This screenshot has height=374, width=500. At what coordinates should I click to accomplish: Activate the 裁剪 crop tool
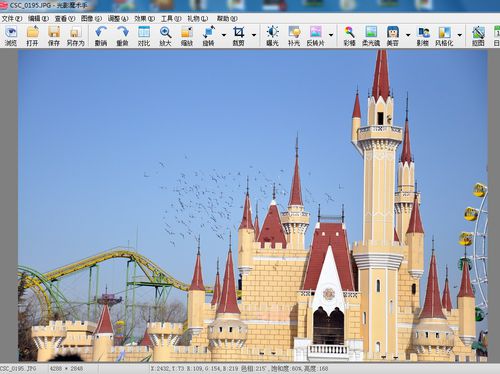tap(238, 36)
